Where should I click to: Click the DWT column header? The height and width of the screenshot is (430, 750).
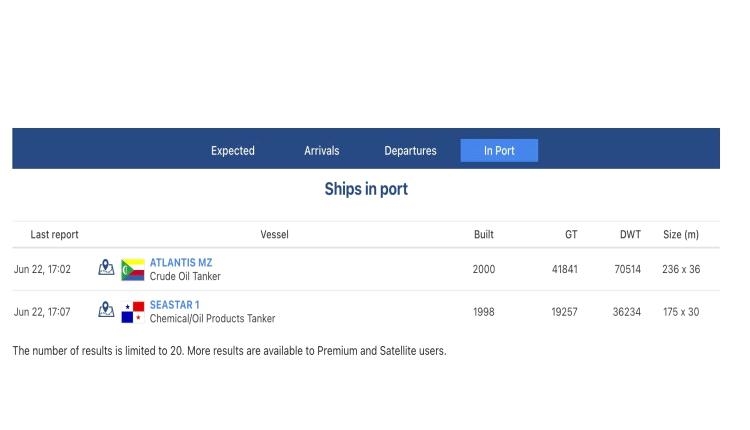(630, 235)
